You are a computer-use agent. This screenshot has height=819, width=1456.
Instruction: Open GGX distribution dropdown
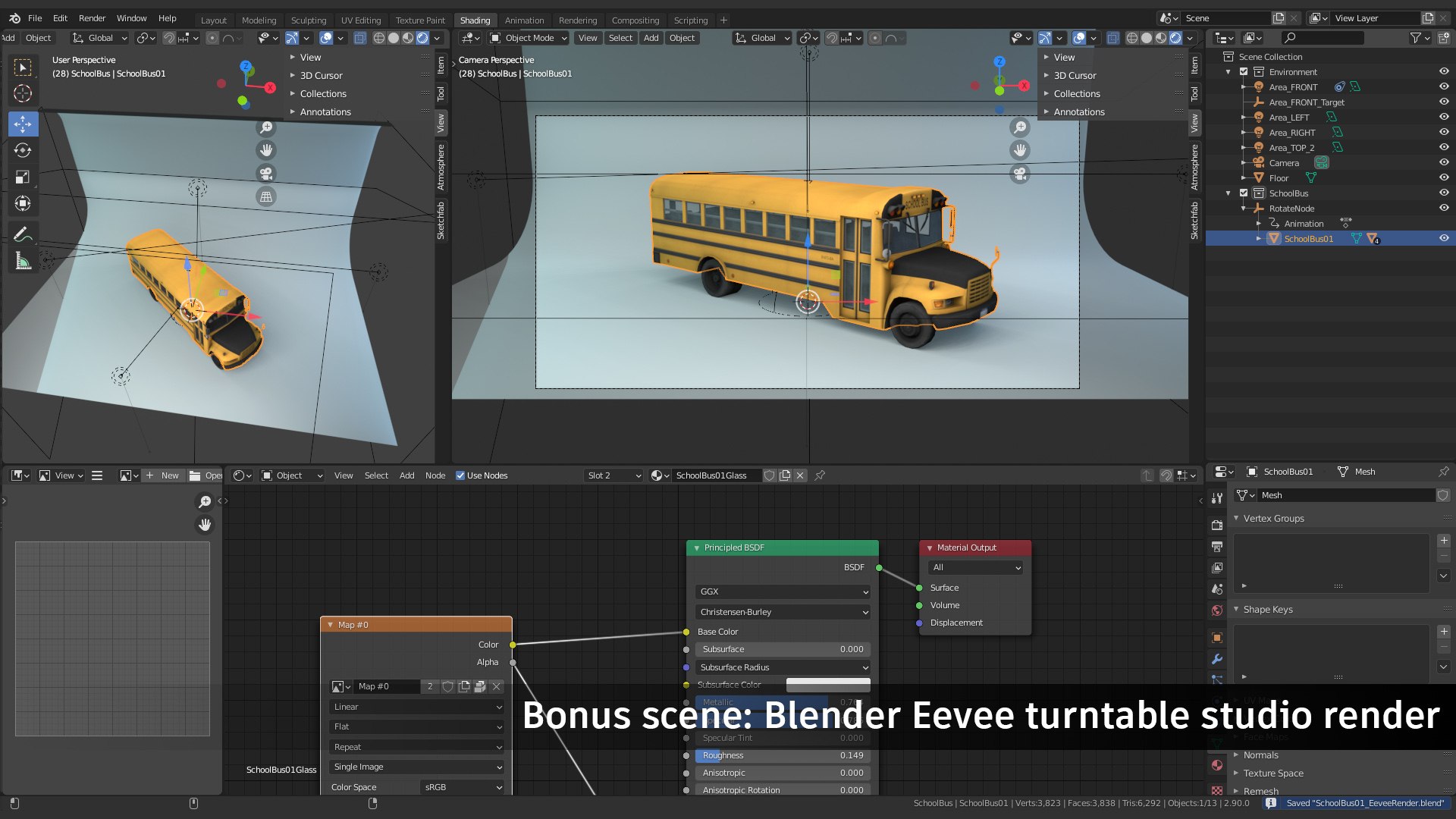[x=783, y=591]
